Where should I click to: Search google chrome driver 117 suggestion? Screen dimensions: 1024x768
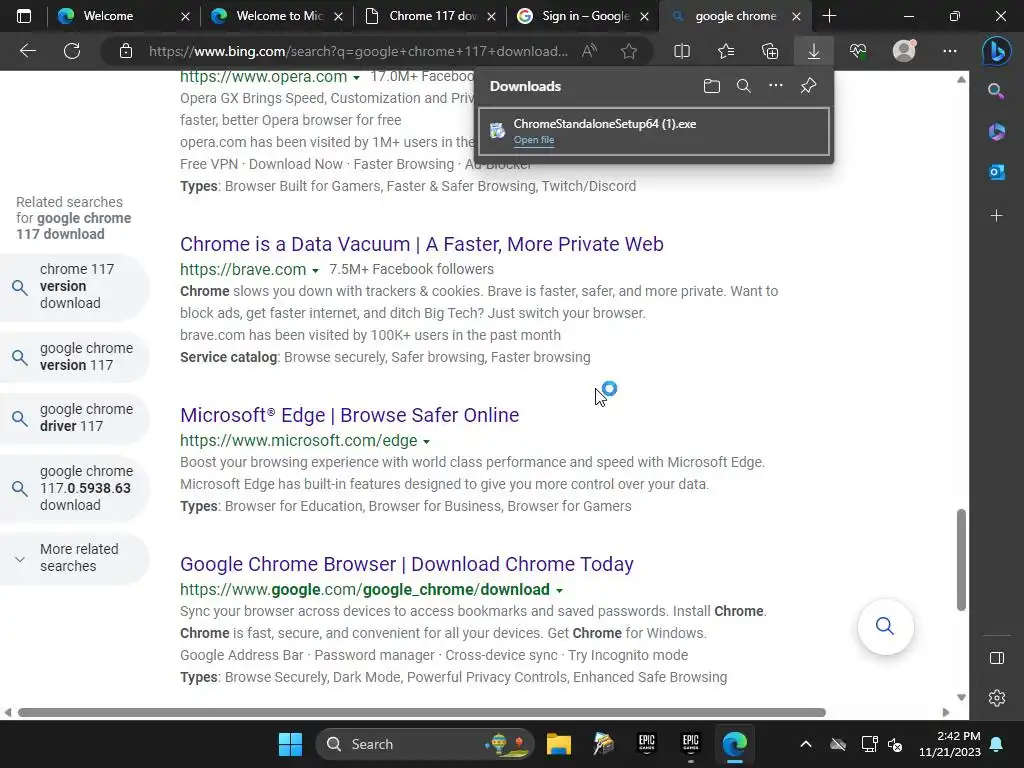point(74,418)
